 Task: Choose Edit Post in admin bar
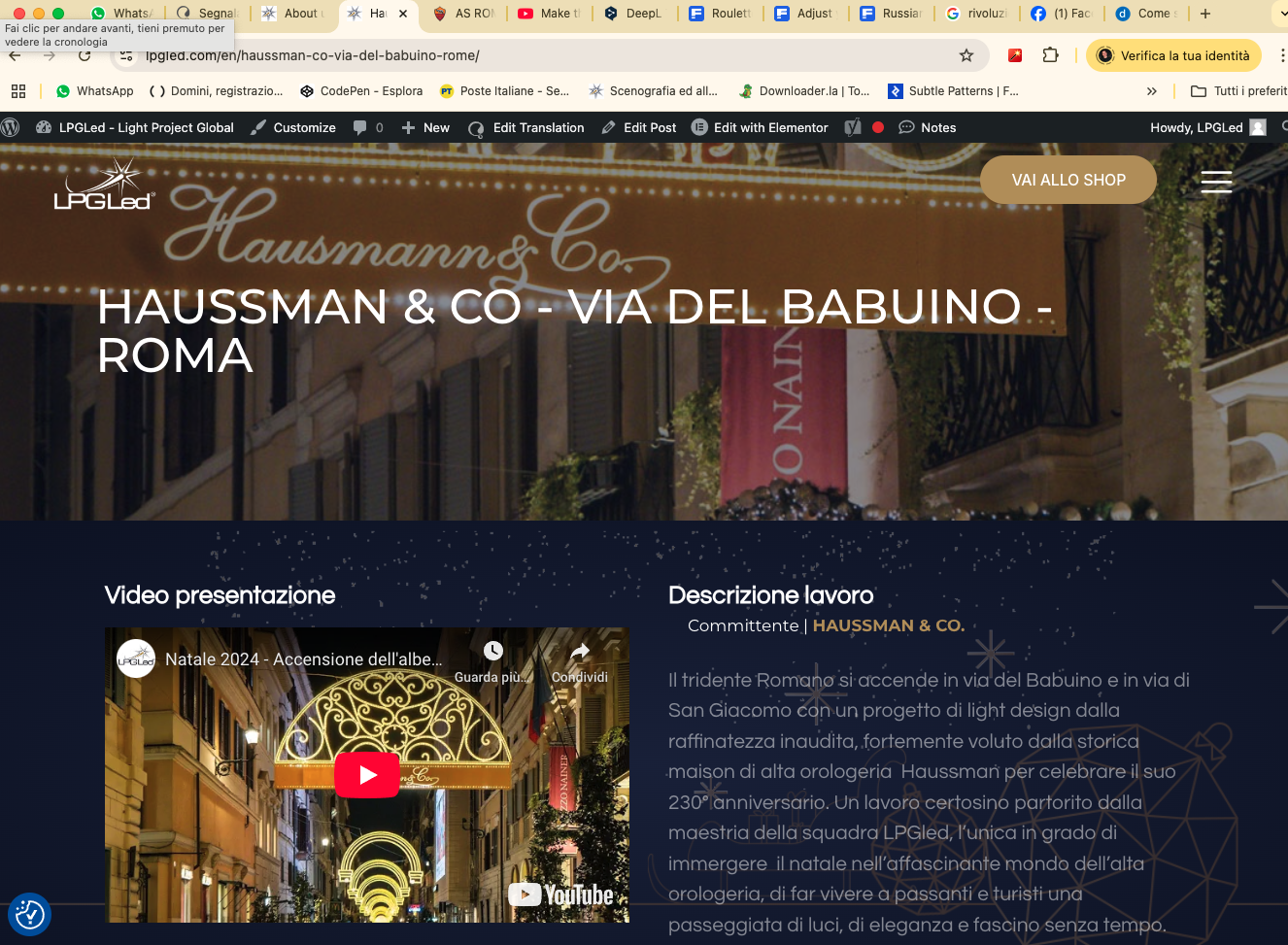click(639, 127)
